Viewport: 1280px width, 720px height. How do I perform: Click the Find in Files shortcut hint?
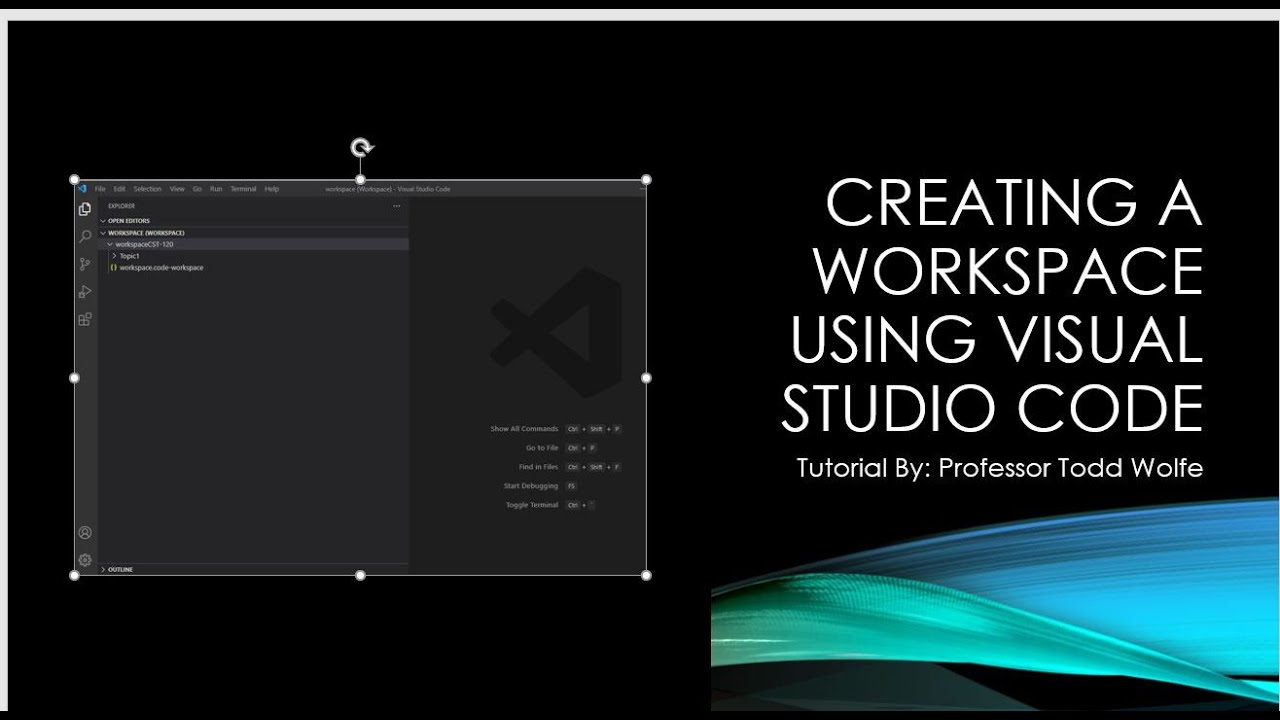(x=569, y=467)
